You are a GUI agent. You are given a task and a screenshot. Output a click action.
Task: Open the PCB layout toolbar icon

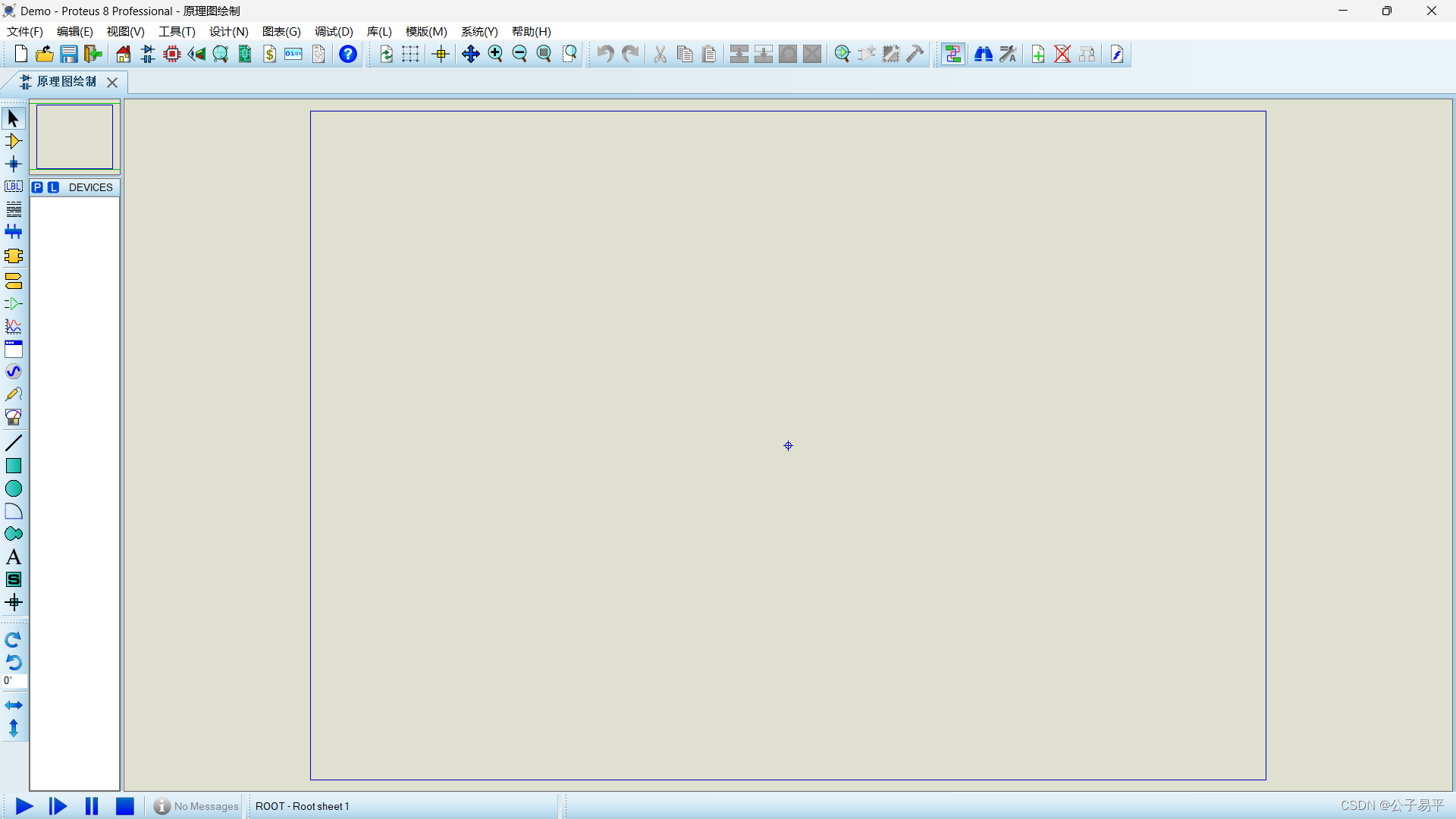pos(172,54)
